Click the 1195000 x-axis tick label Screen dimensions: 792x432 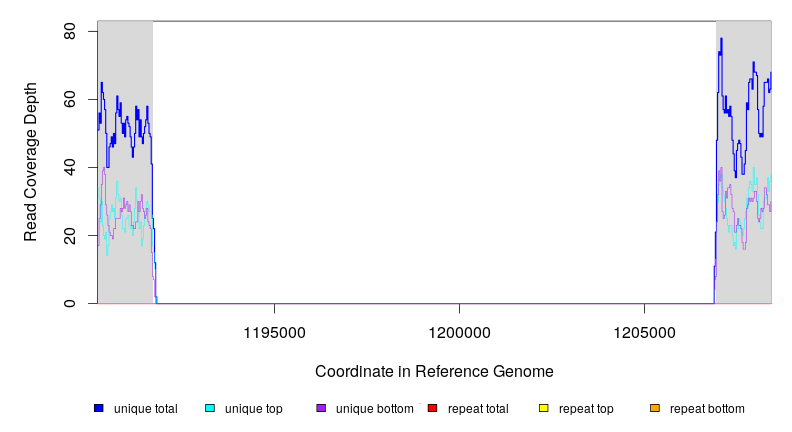275,332
